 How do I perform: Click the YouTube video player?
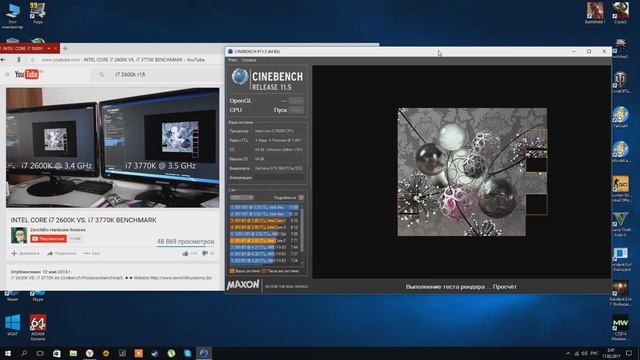113,148
